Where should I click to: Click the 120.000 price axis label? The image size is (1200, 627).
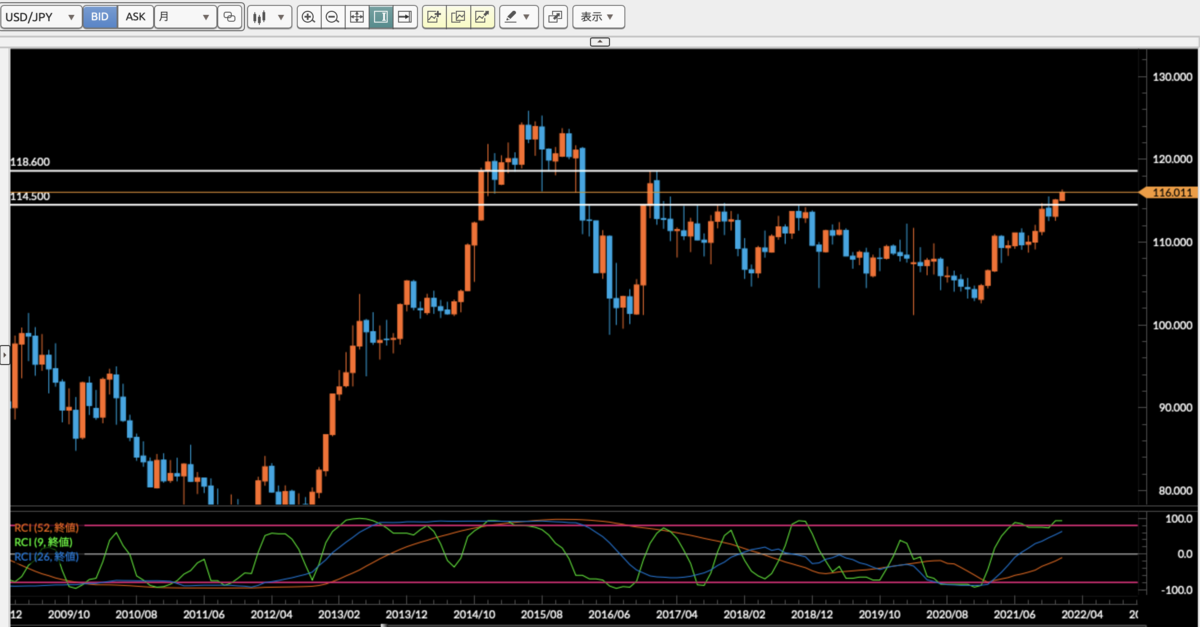[x=1172, y=159]
